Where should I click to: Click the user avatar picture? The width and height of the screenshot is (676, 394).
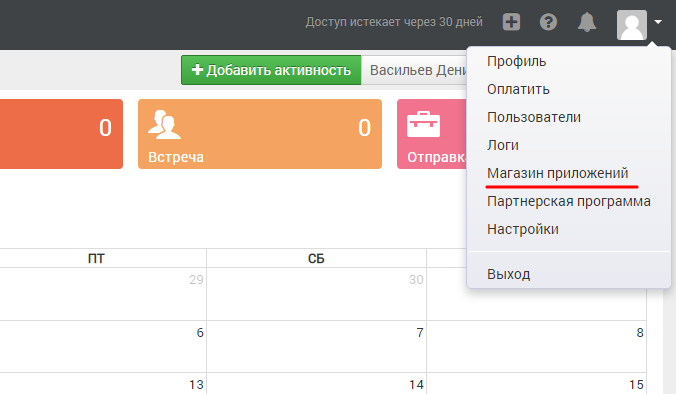(x=632, y=25)
